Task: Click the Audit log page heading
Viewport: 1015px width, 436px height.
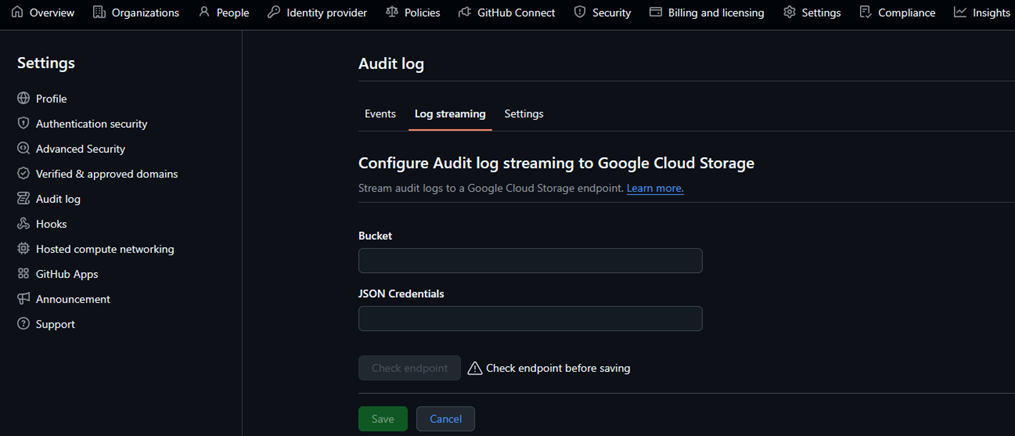Action: 391,64
